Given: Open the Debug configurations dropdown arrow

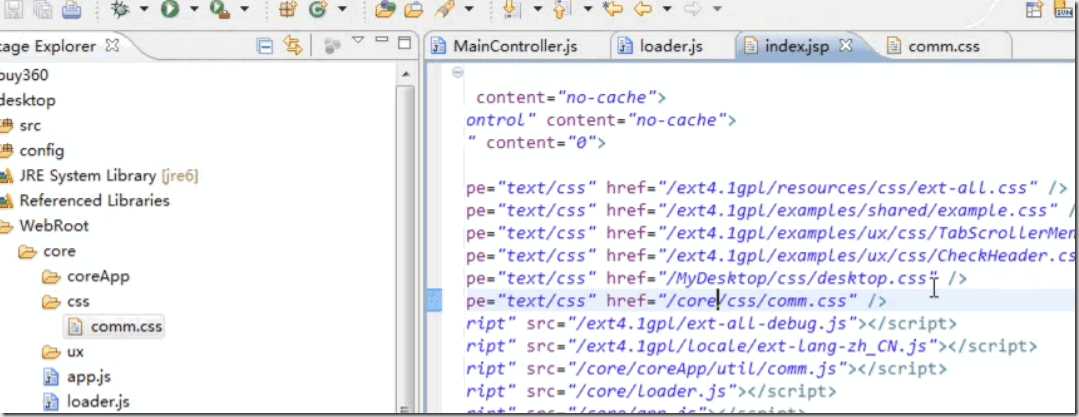Looking at the screenshot, I should [x=144, y=10].
